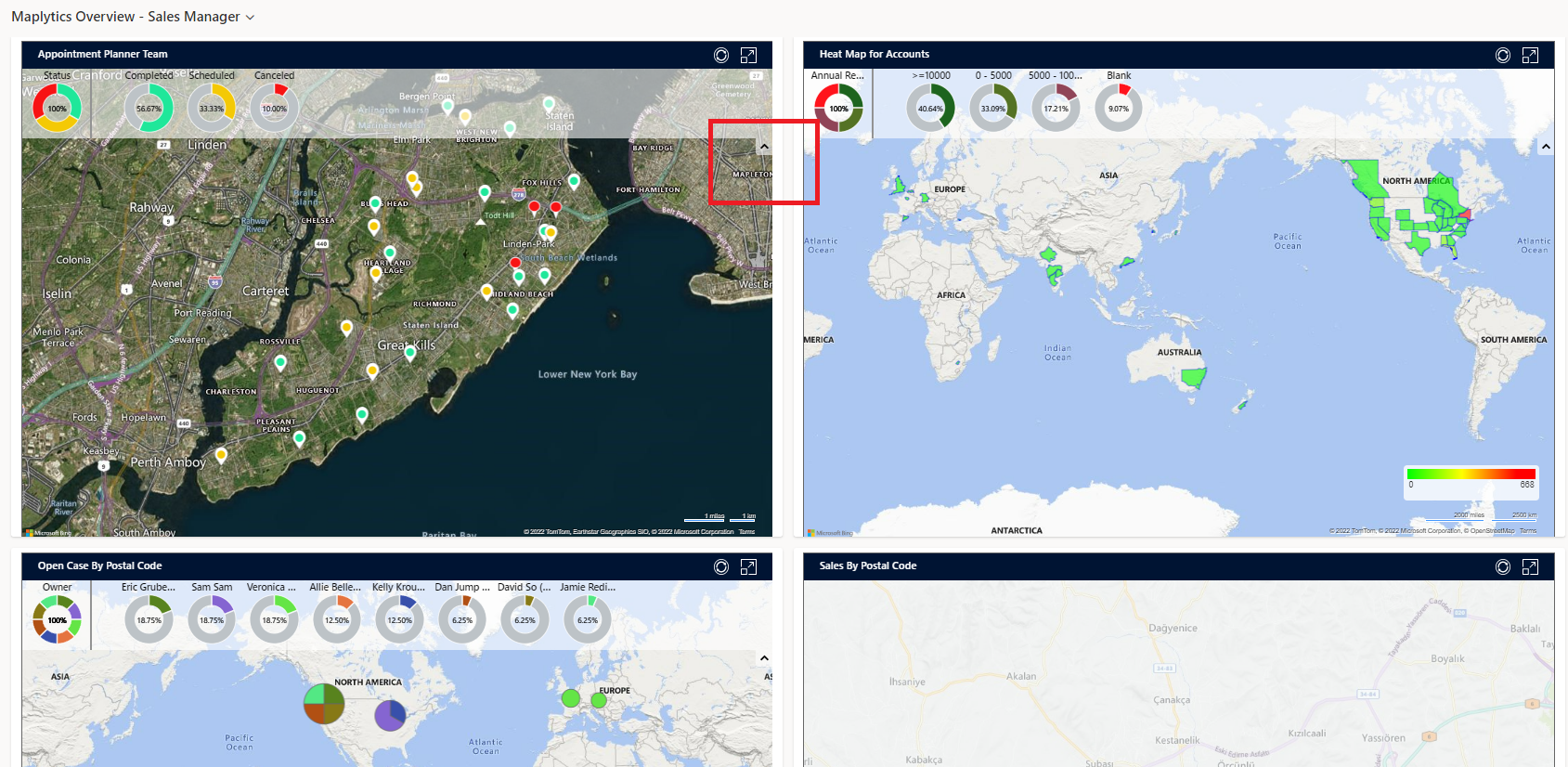Maximize the Heat Map for Accounts panel

[x=1530, y=56]
